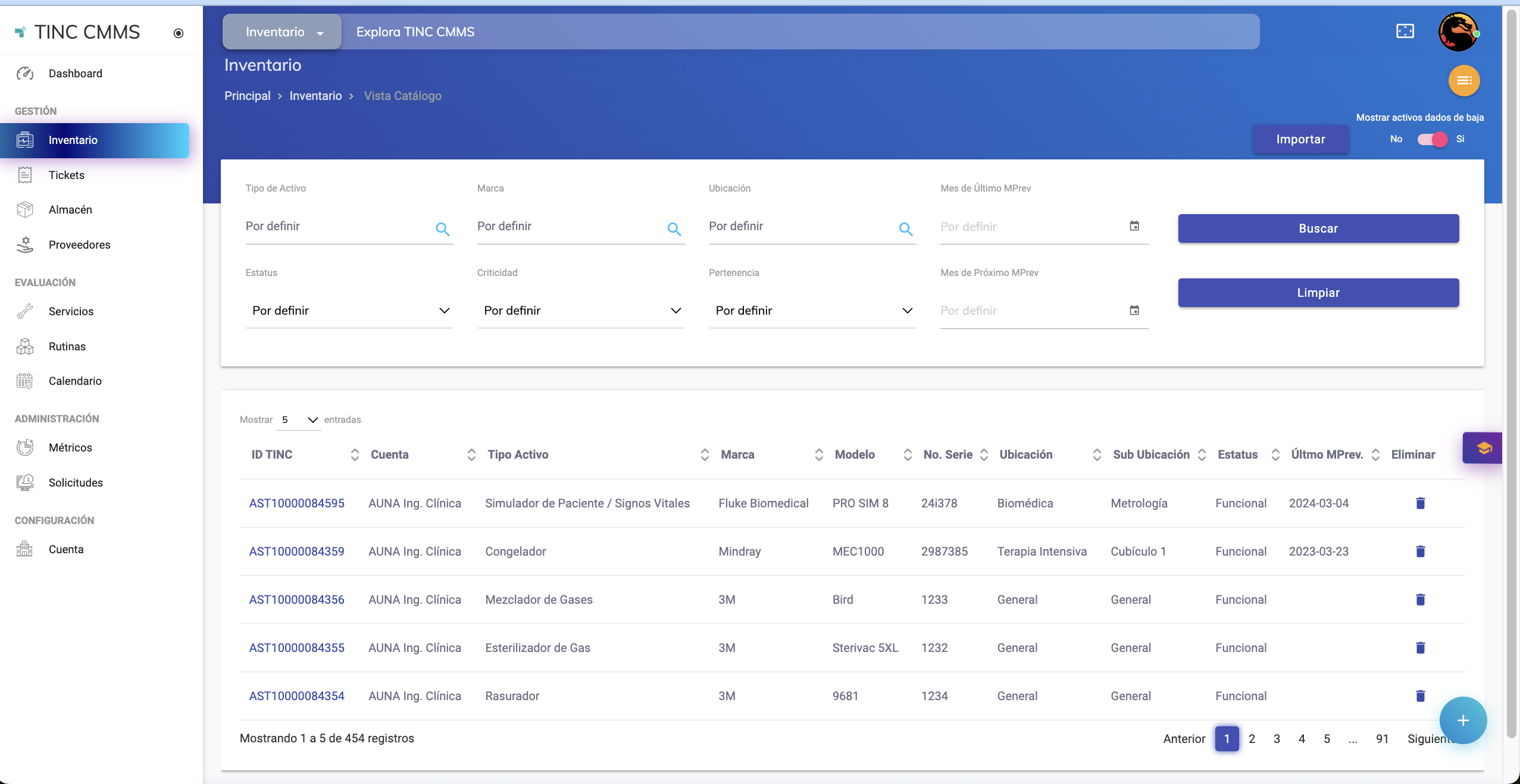Open asset AST10000084359 details
The width and height of the screenshot is (1520, 784).
pos(296,551)
